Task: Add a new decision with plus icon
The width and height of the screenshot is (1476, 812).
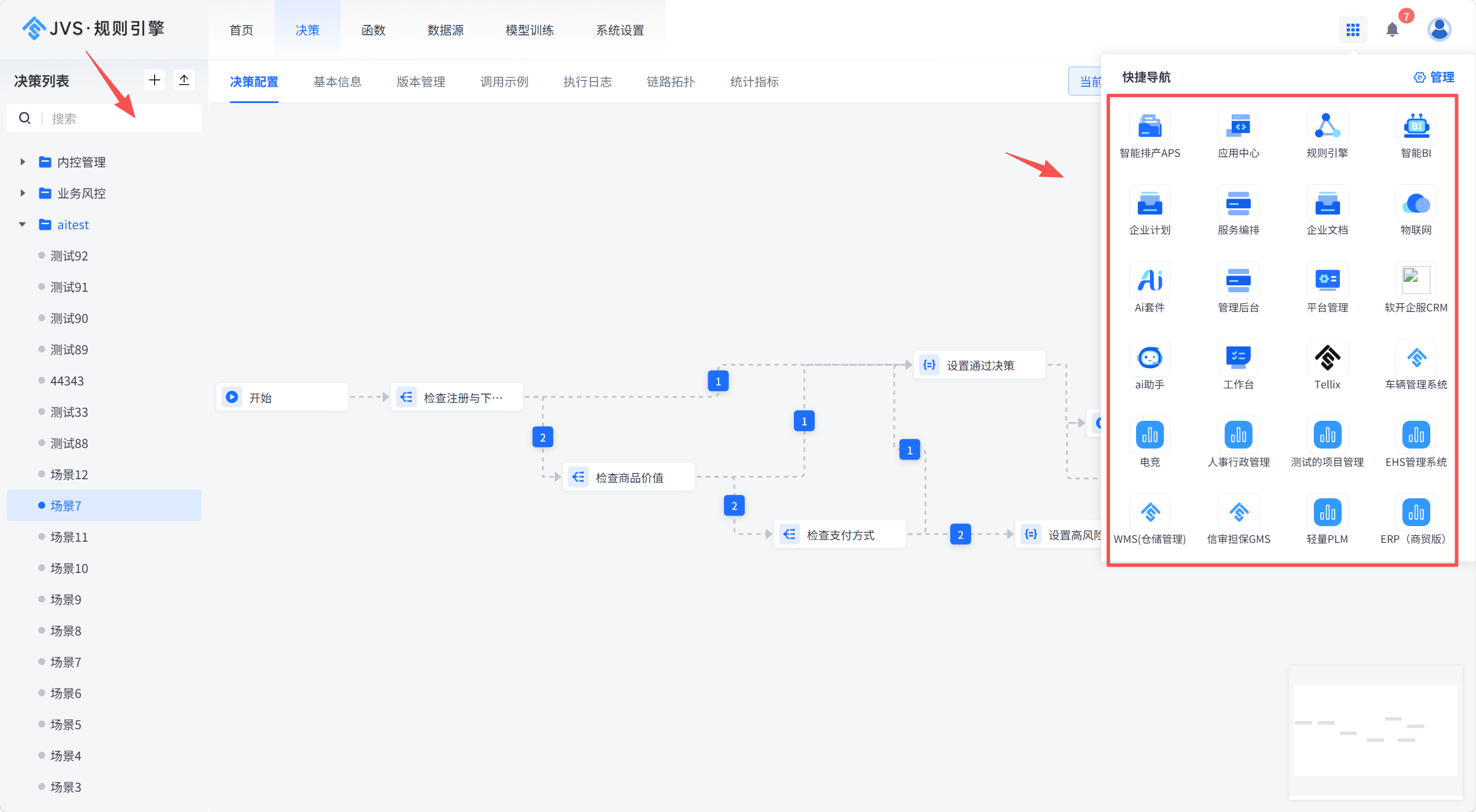Action: pyautogui.click(x=154, y=80)
